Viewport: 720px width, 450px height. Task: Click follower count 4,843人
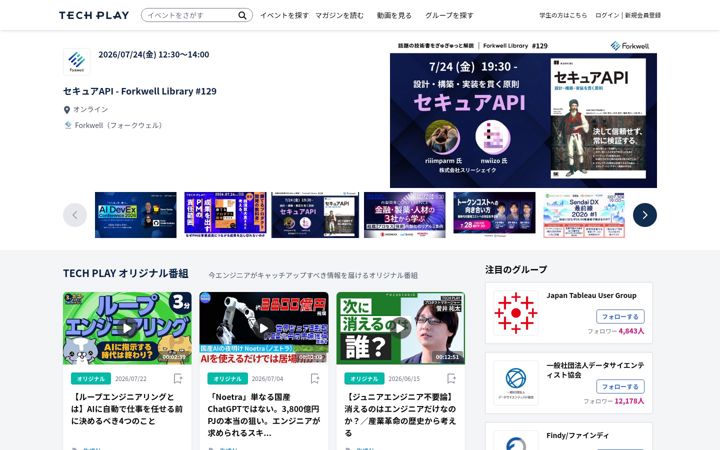[x=631, y=331]
